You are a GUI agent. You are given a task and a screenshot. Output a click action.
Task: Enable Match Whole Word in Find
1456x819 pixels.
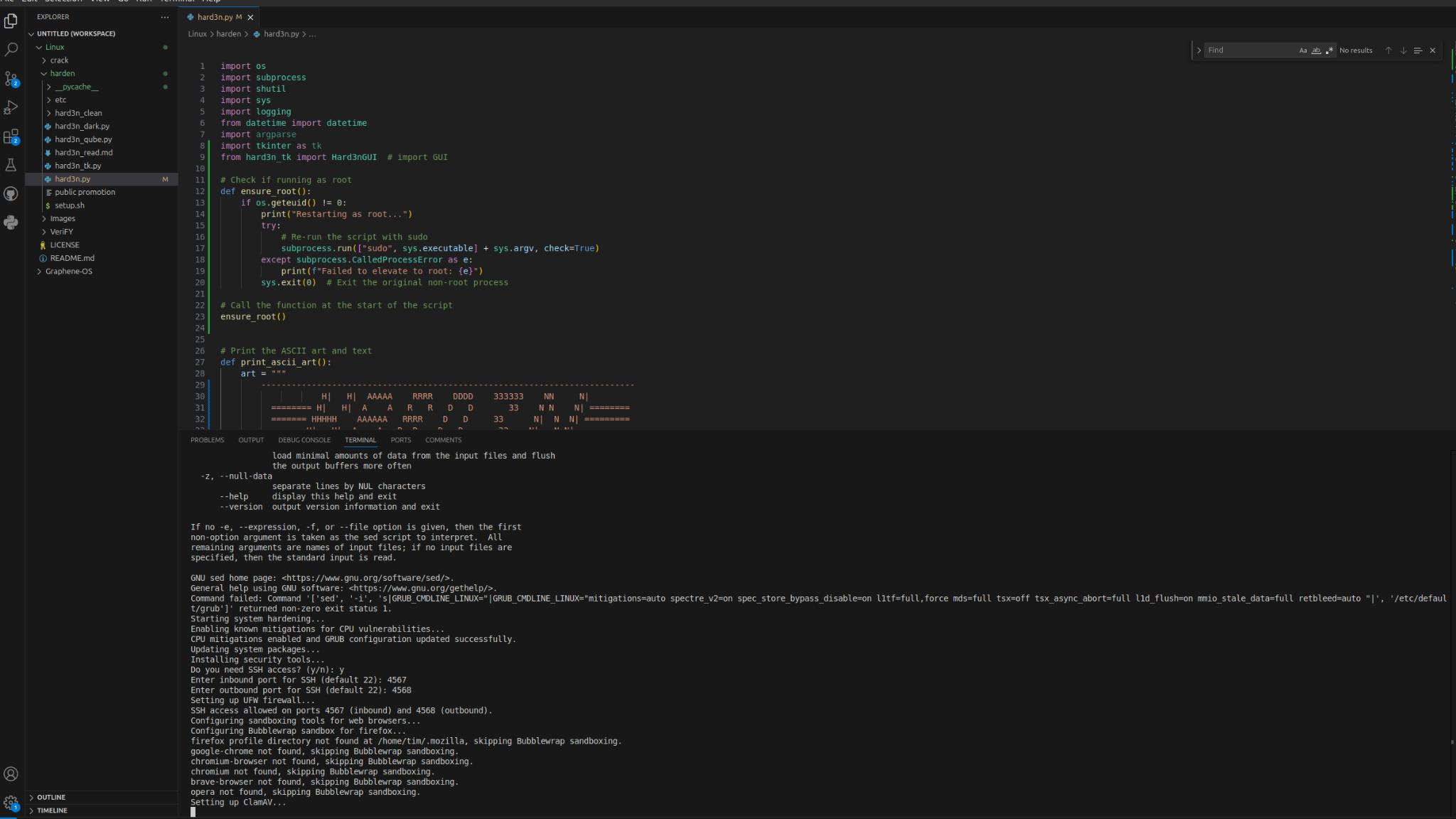(x=1316, y=50)
